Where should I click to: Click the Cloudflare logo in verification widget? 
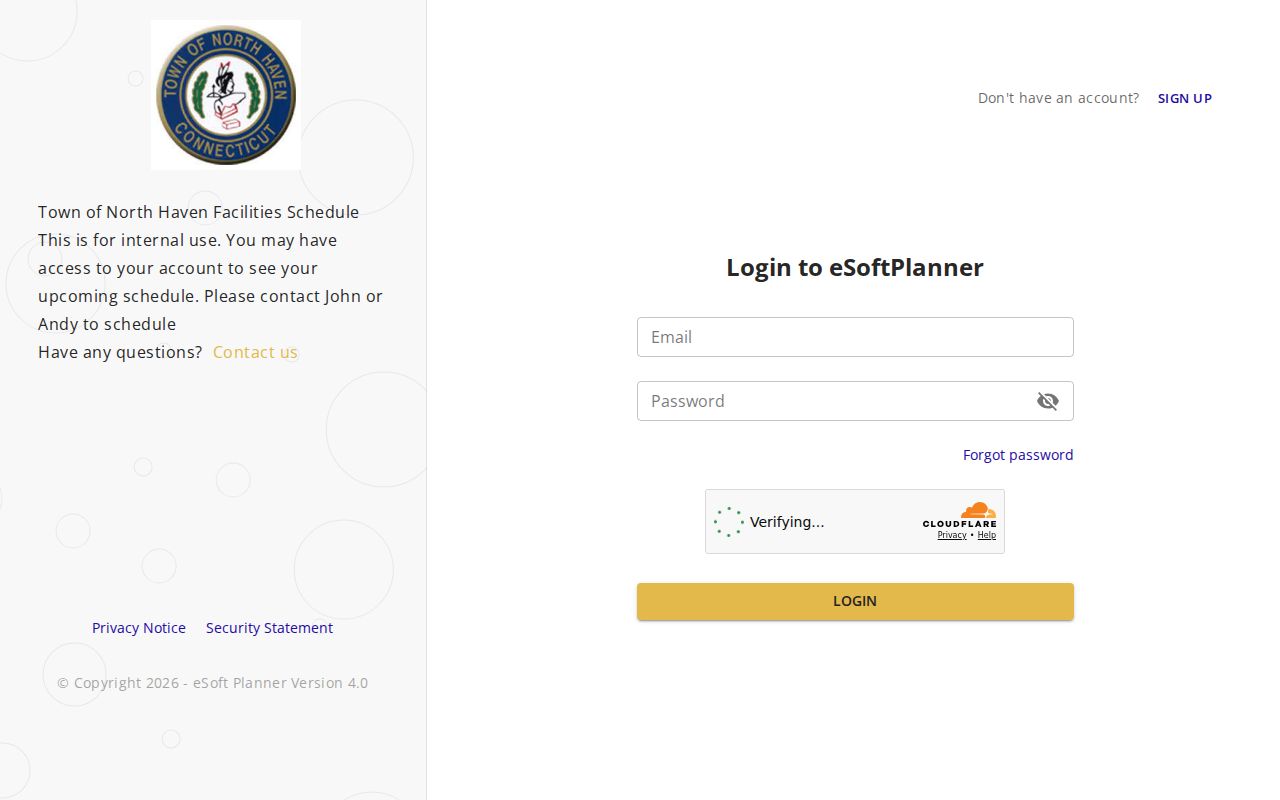(959, 515)
